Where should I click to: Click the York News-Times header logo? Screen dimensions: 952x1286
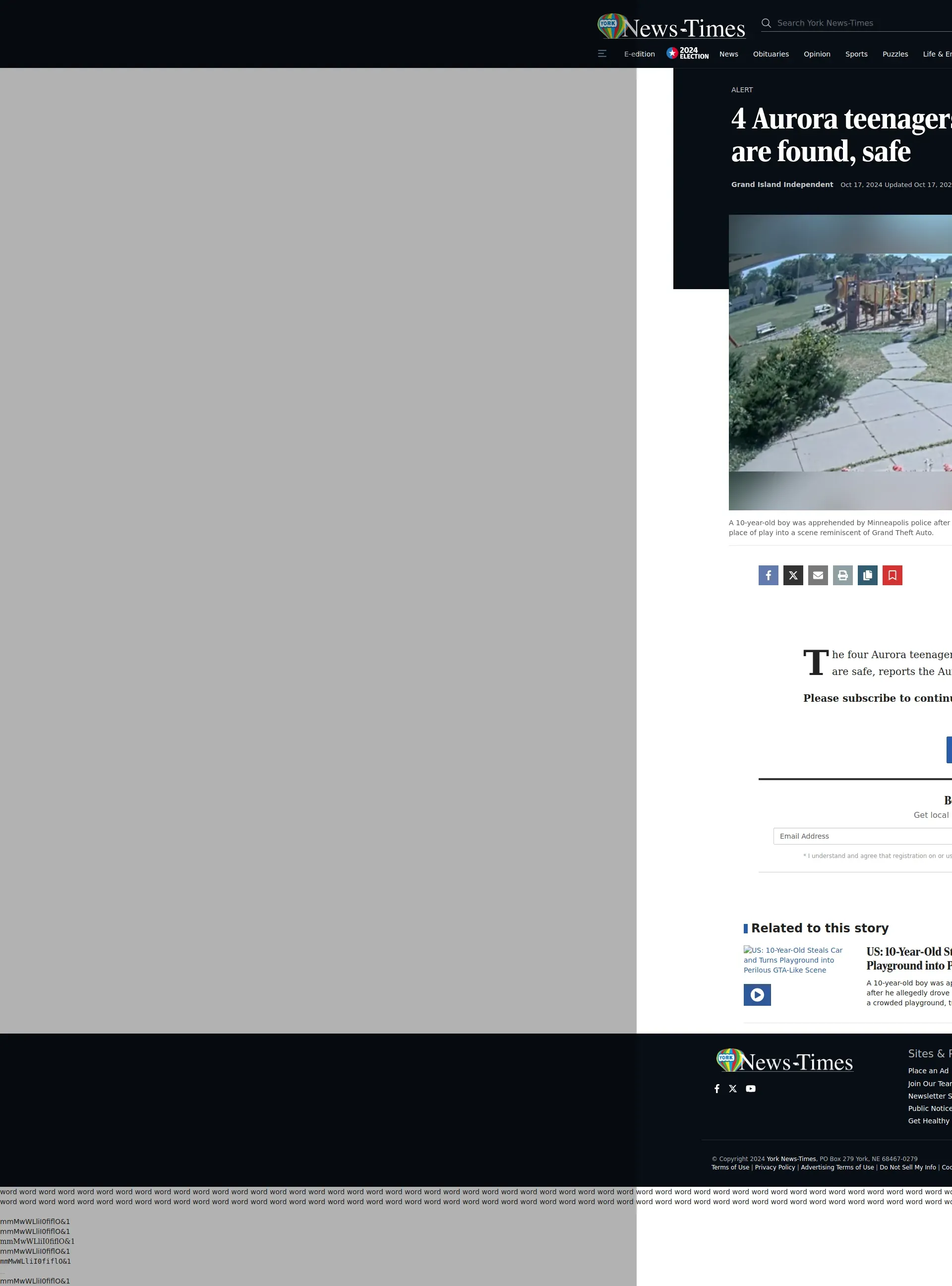point(671,26)
